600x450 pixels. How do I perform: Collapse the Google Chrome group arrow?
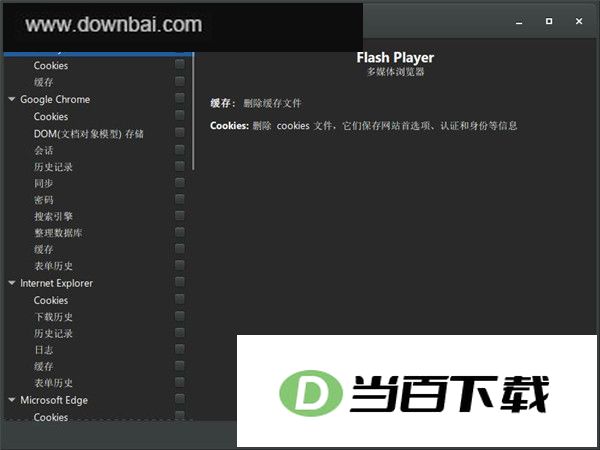click(x=12, y=99)
